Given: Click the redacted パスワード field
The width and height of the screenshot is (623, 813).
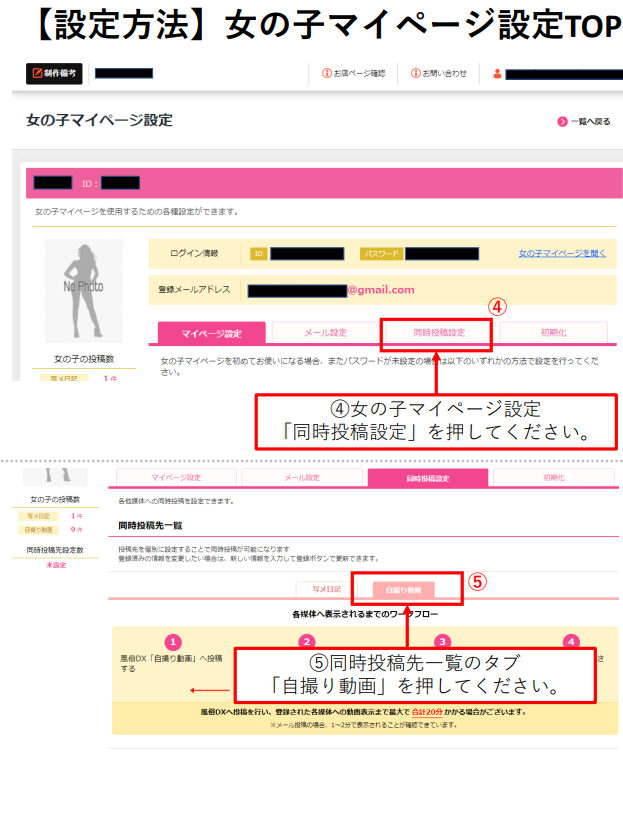Looking at the screenshot, I should click(442, 254).
